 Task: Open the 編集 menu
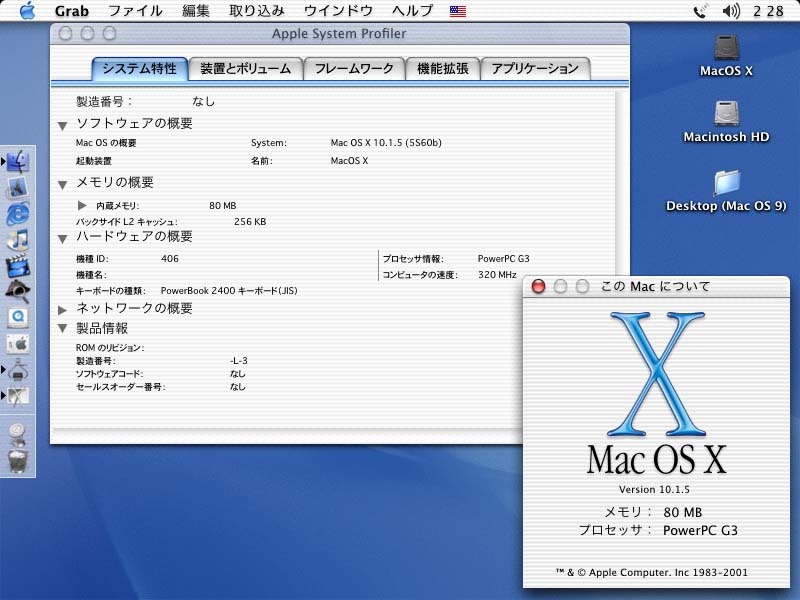point(196,11)
